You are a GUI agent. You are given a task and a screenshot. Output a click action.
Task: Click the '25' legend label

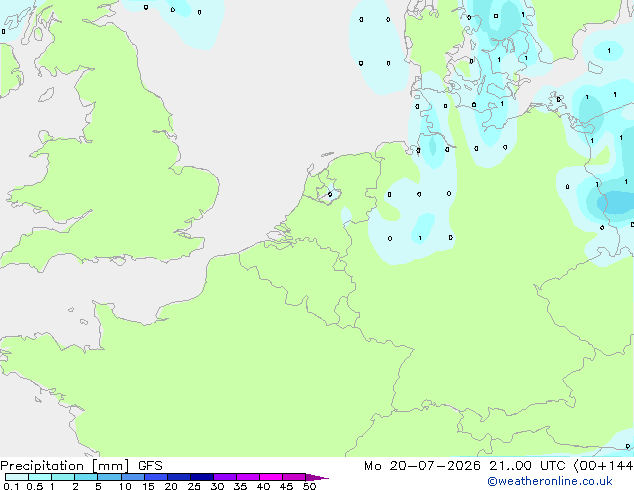point(194,486)
